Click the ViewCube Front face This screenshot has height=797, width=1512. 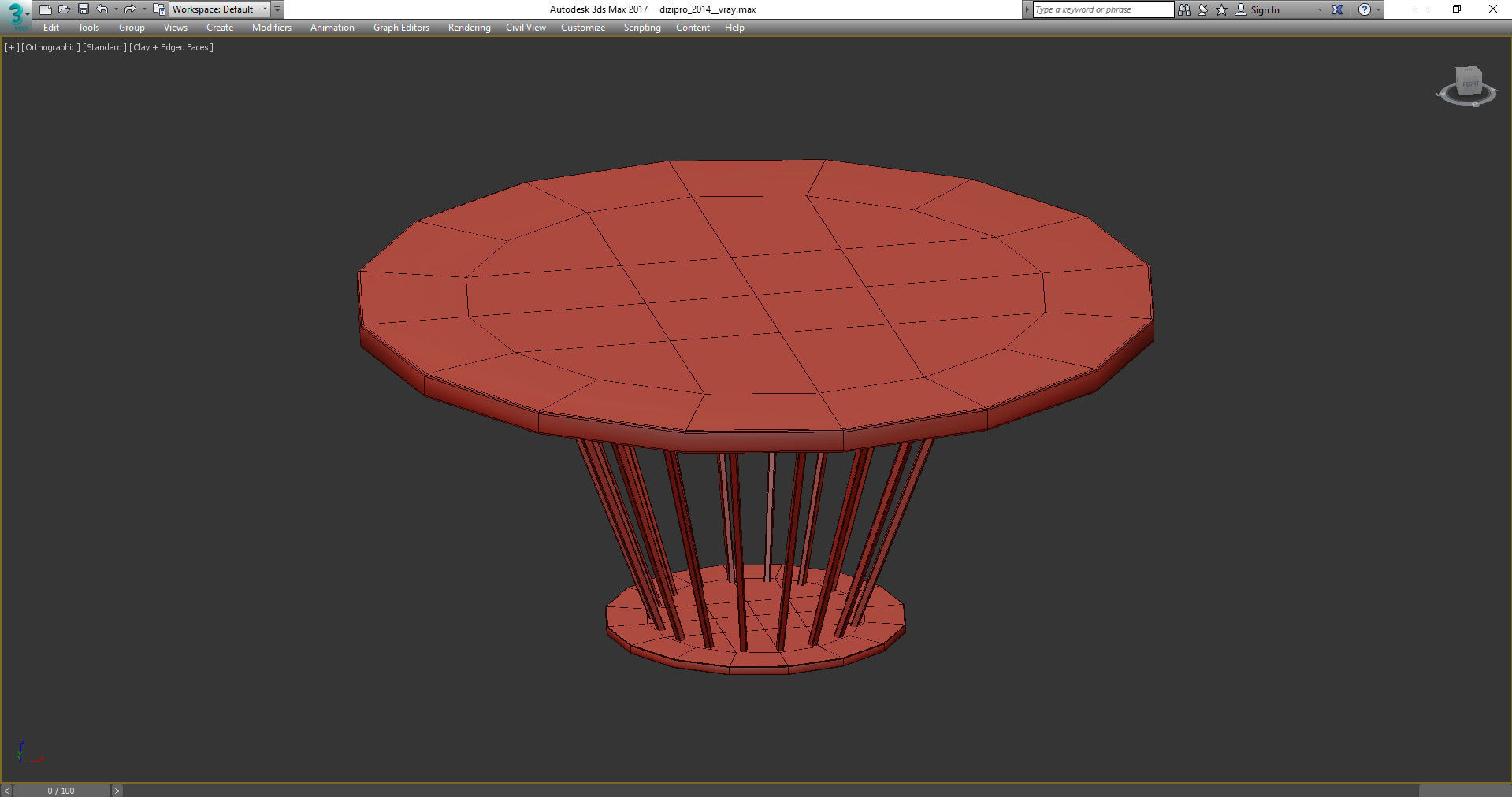1470,82
